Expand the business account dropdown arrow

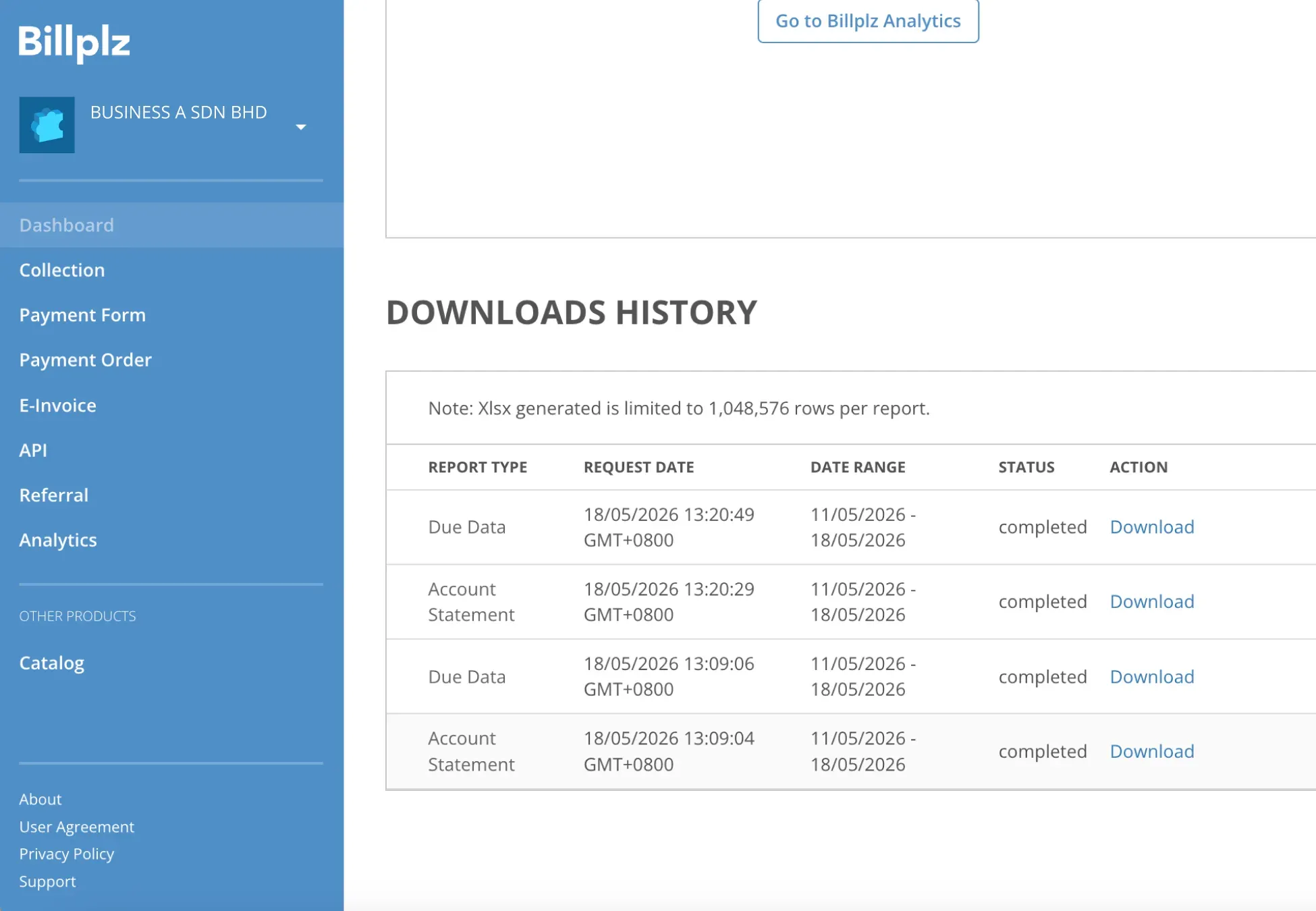point(301,127)
